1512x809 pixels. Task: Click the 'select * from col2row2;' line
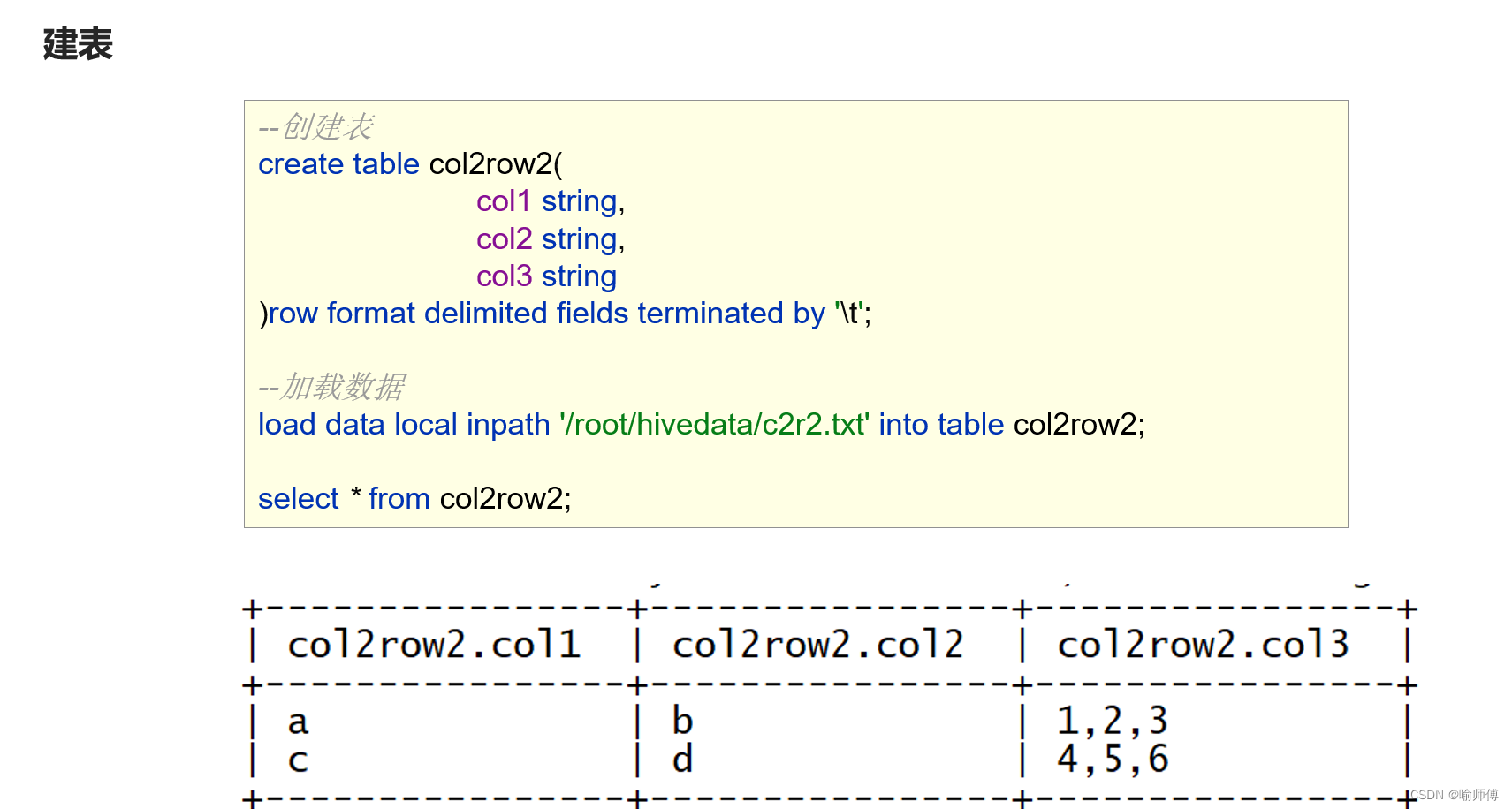point(414,499)
